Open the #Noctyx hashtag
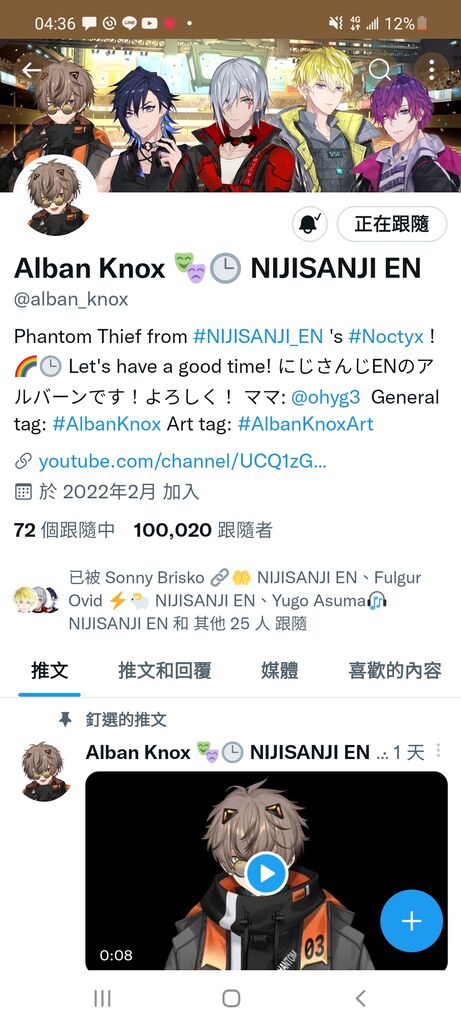The image size is (461, 1024). click(386, 336)
